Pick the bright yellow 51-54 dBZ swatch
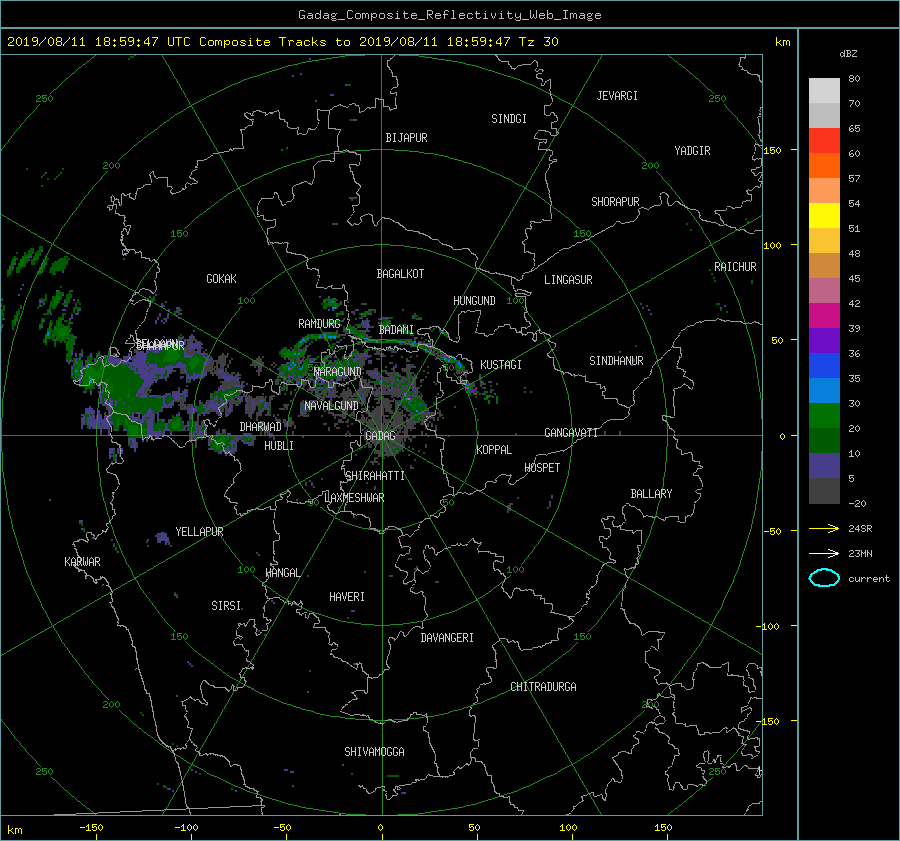 824,215
